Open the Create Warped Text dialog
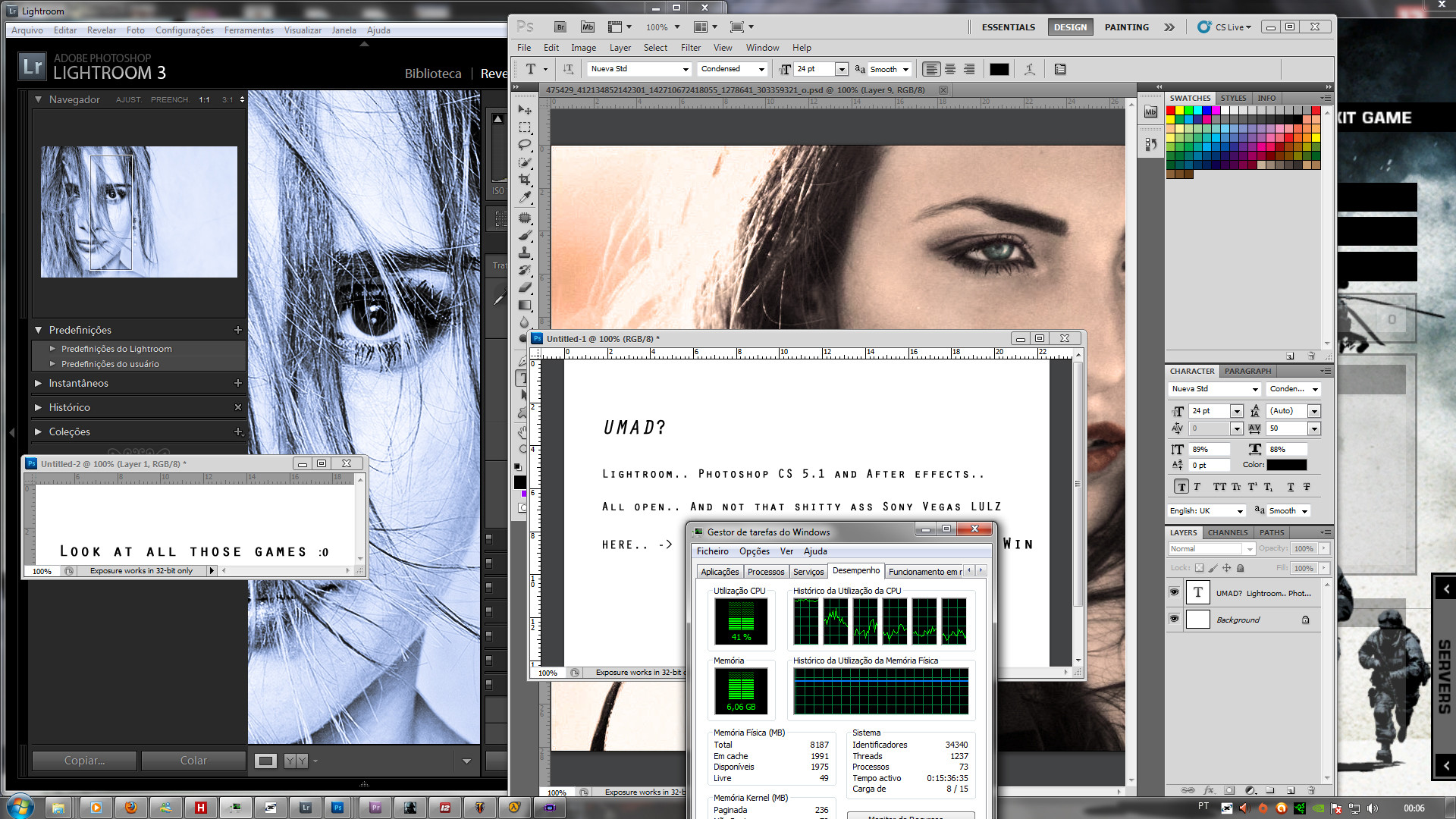 tap(1029, 69)
